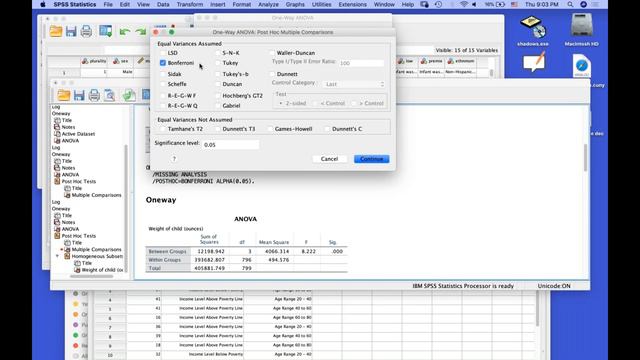Enable Tamhane's T2 checkbox
Image resolution: width=640 pixels, height=360 pixels.
163,129
